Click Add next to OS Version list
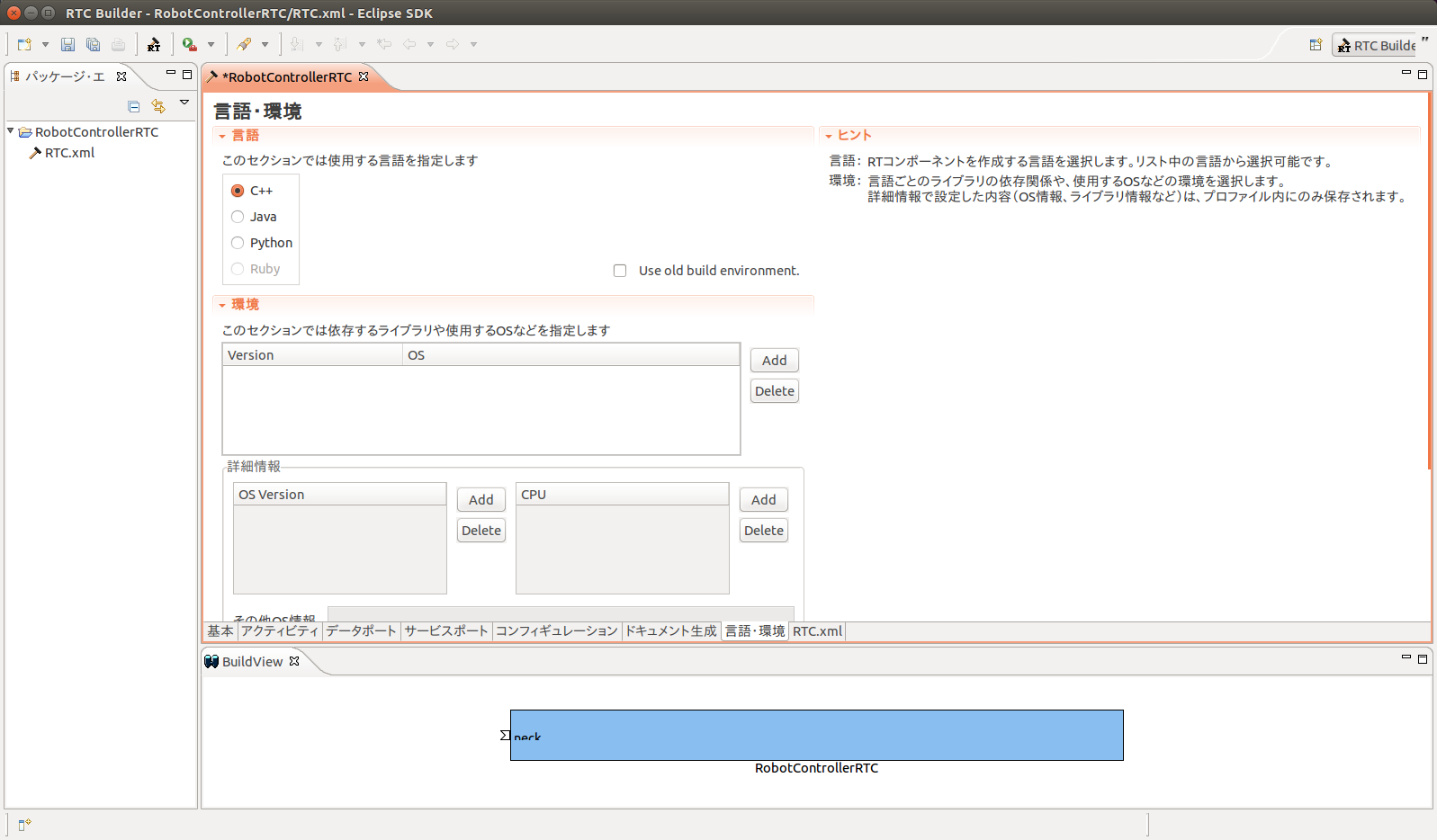The image size is (1437, 840). click(481, 500)
